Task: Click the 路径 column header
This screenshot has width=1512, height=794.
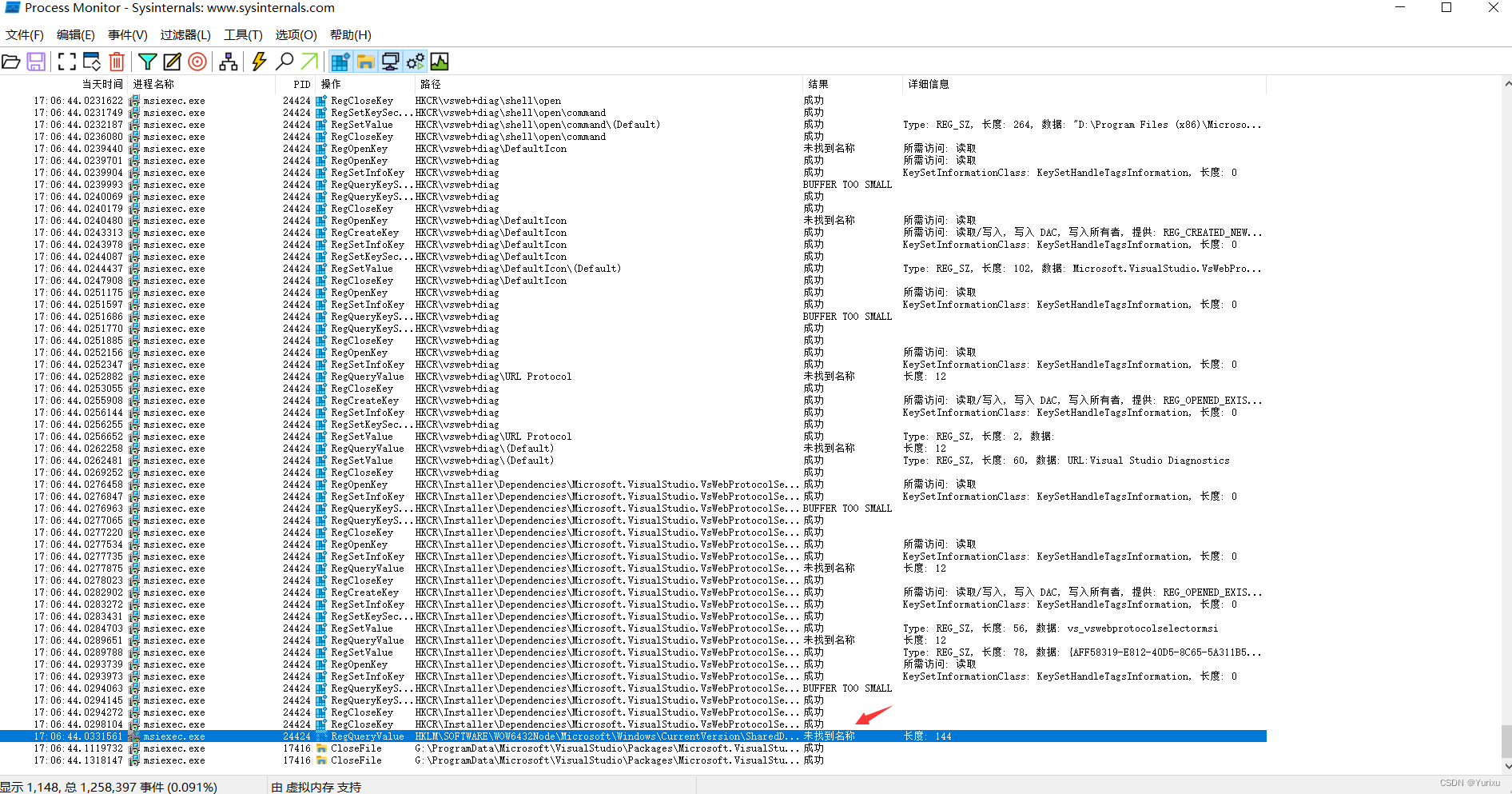Action: click(x=609, y=84)
